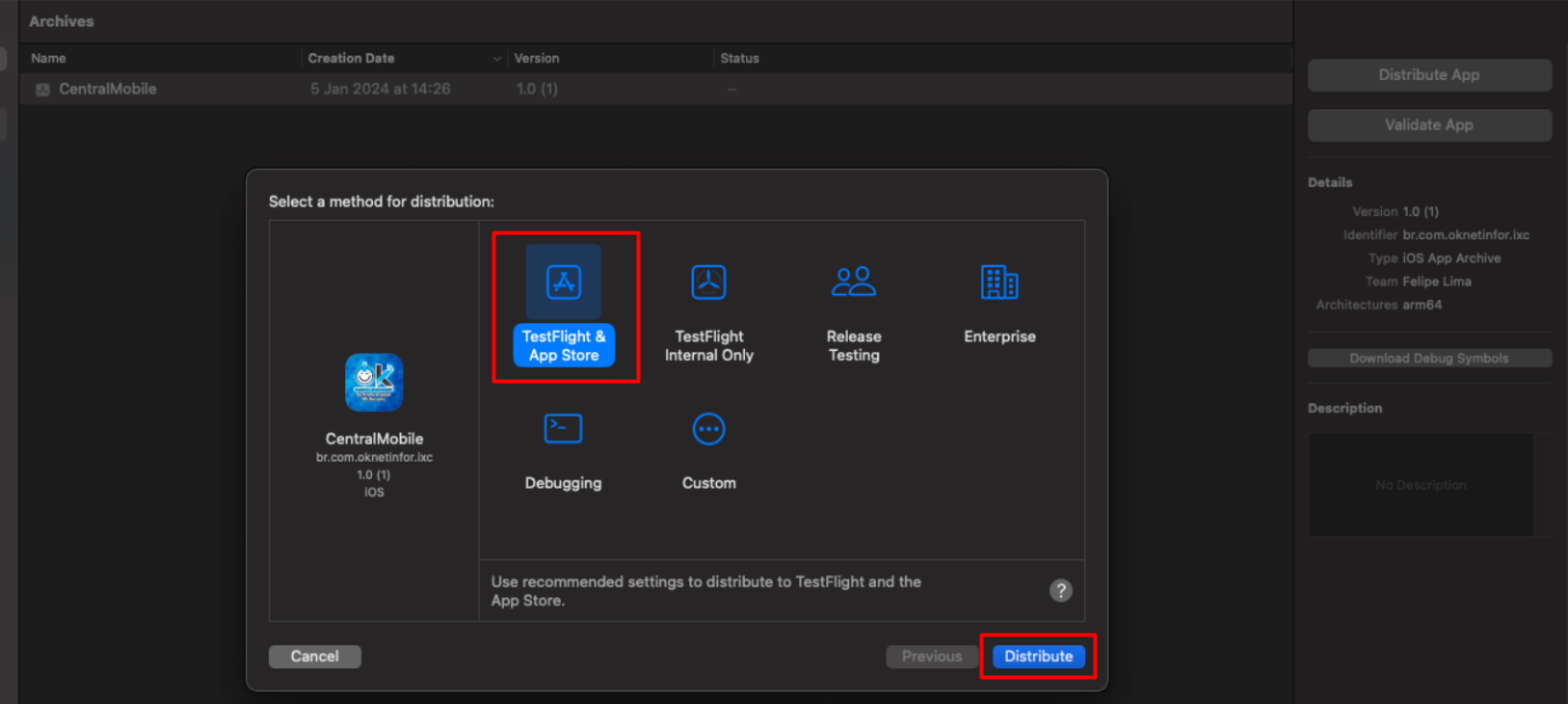Screen dimensions: 1568x704
Task: Click the 1.0 (1) version cell in archive row
Action: [x=537, y=89]
